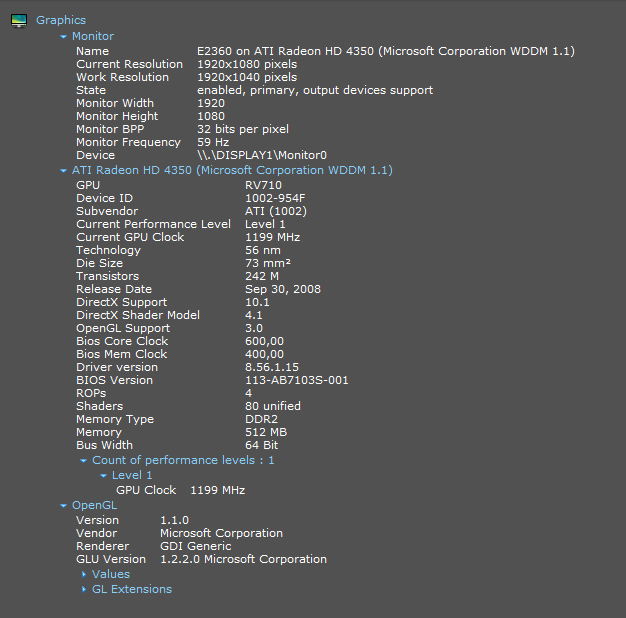Select OpenGL Version '1.1.0' value

pos(174,520)
